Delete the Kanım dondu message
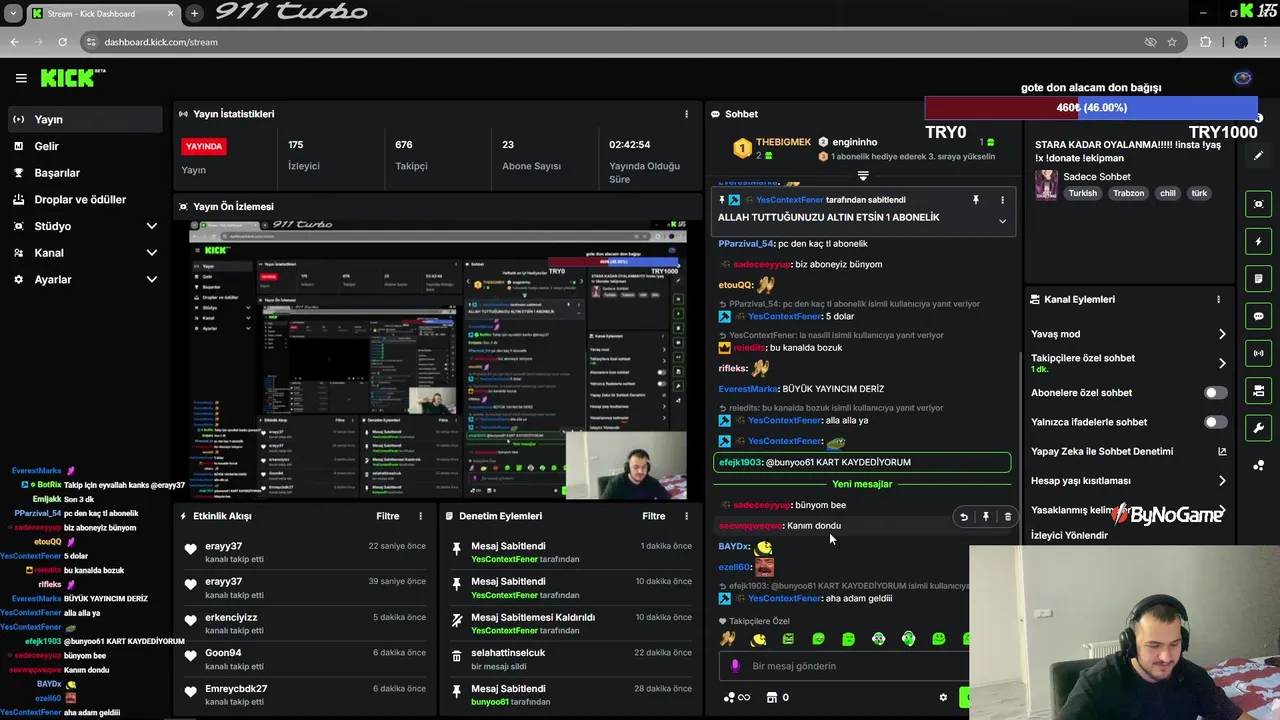Viewport: 1280px width, 720px height. [1007, 517]
